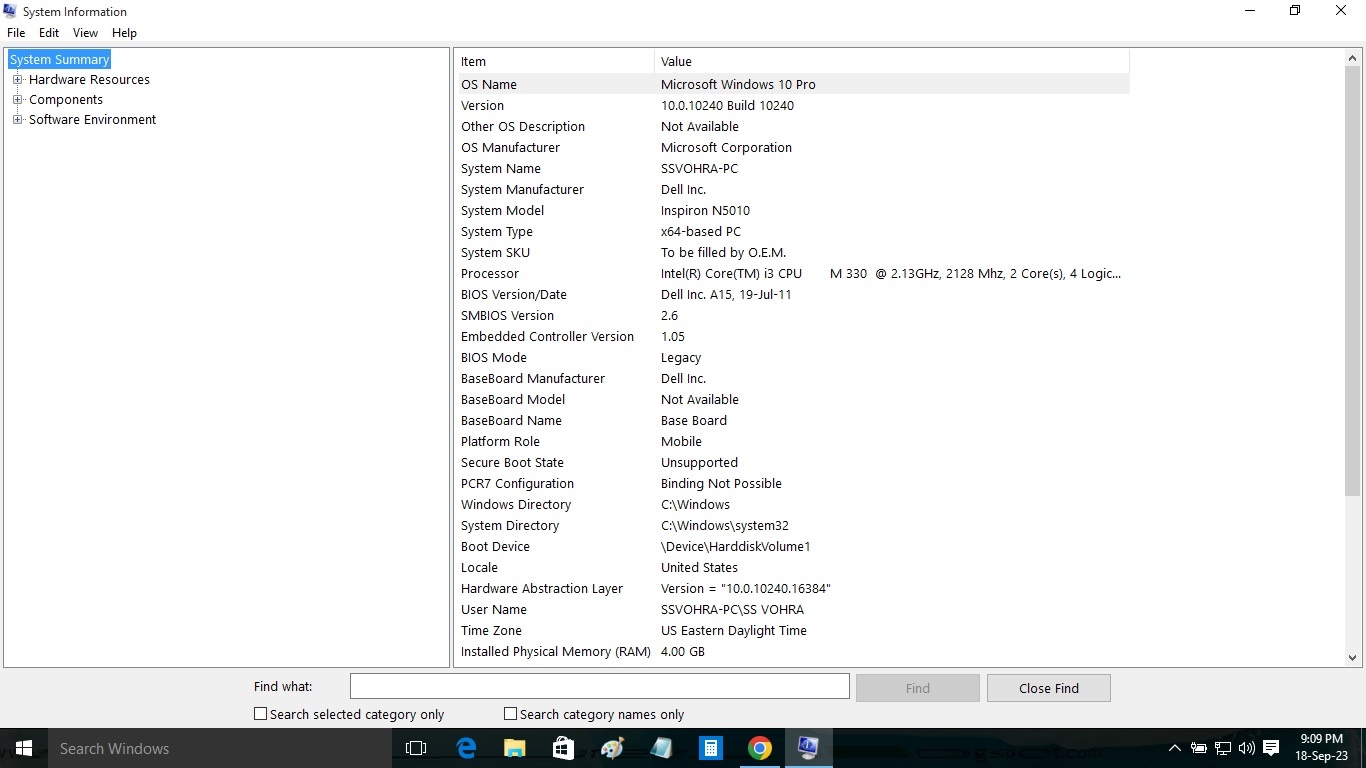The height and width of the screenshot is (768, 1366).
Task: Click the details pane scroll-up arrow
Action: pyautogui.click(x=1352, y=58)
